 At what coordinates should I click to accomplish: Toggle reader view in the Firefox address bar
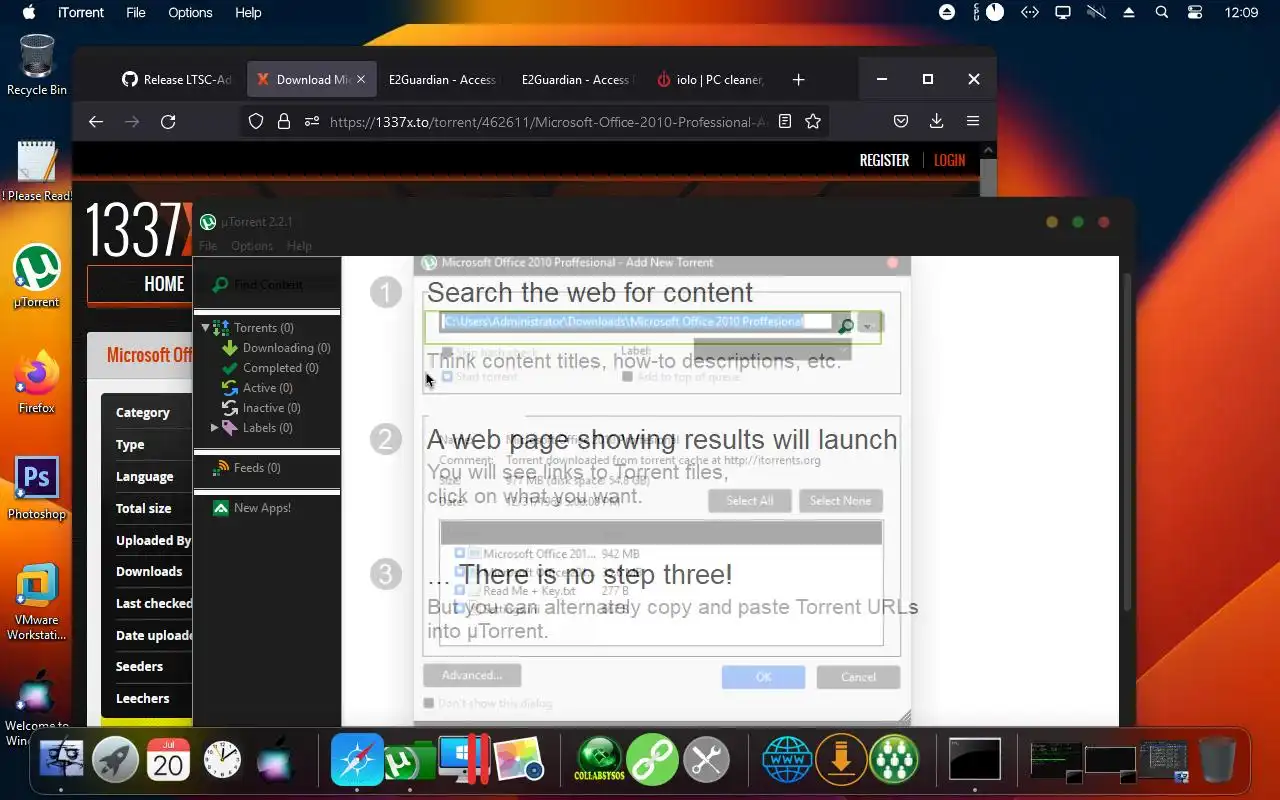coord(785,121)
